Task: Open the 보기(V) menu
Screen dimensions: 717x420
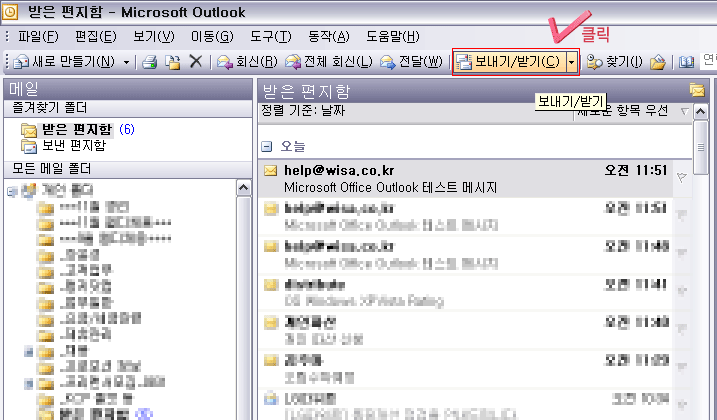Action: 154,36
